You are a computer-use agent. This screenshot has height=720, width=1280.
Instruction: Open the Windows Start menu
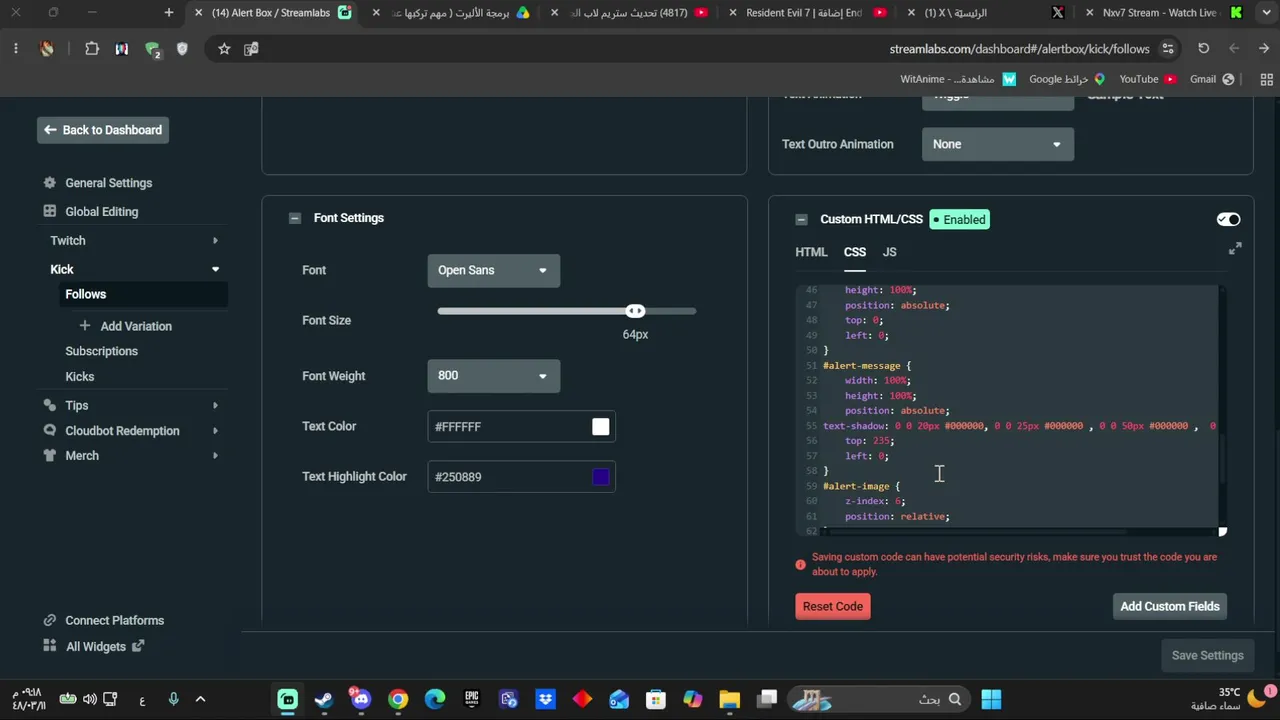point(991,699)
